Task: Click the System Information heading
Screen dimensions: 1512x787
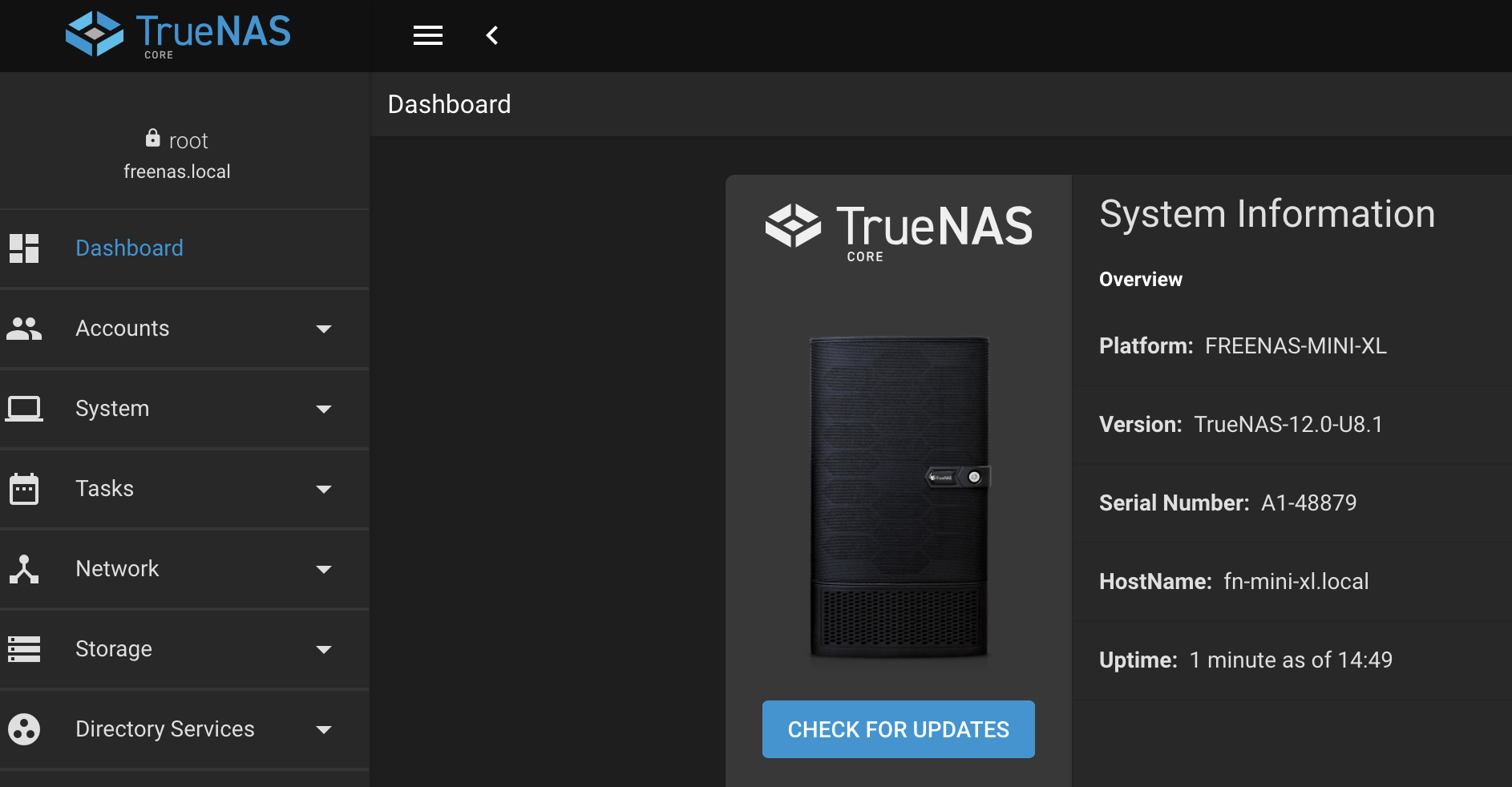Action: click(x=1267, y=214)
